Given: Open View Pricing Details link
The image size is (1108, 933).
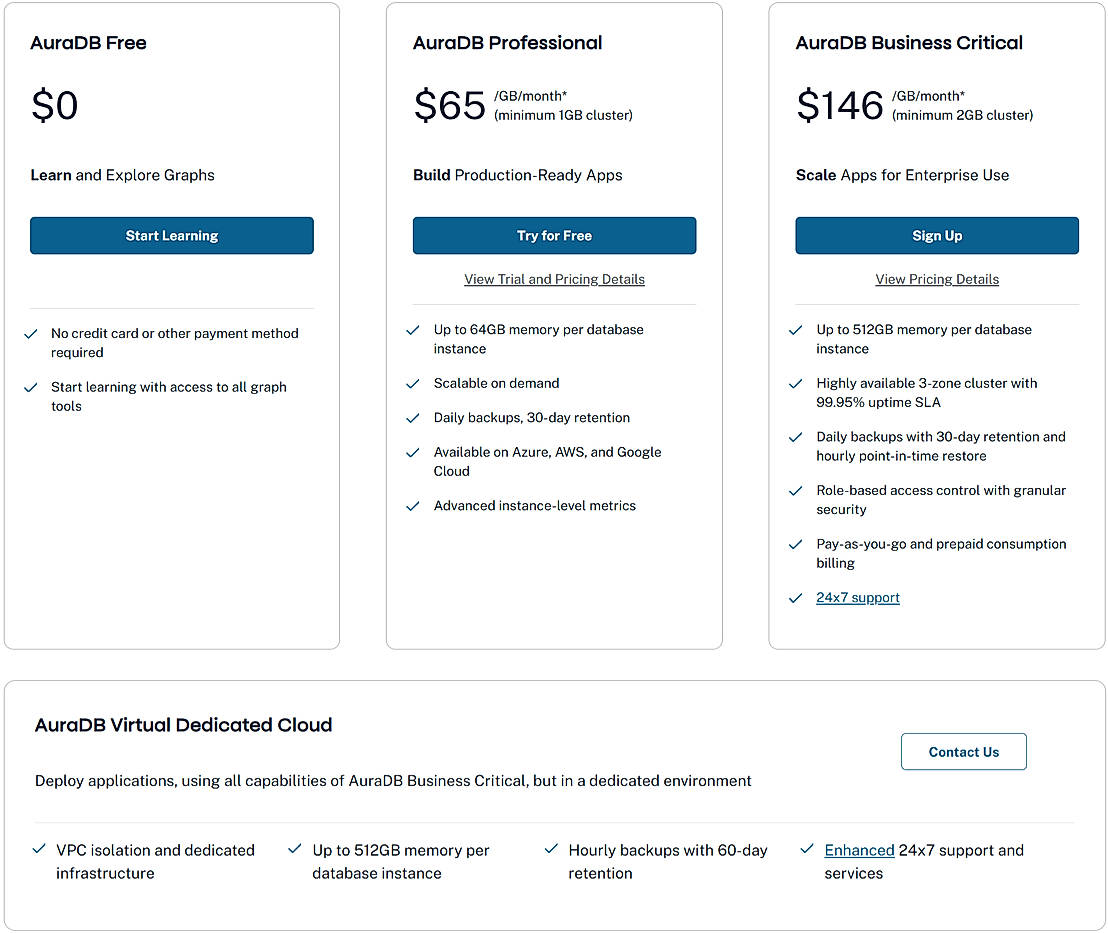Looking at the screenshot, I should point(937,279).
